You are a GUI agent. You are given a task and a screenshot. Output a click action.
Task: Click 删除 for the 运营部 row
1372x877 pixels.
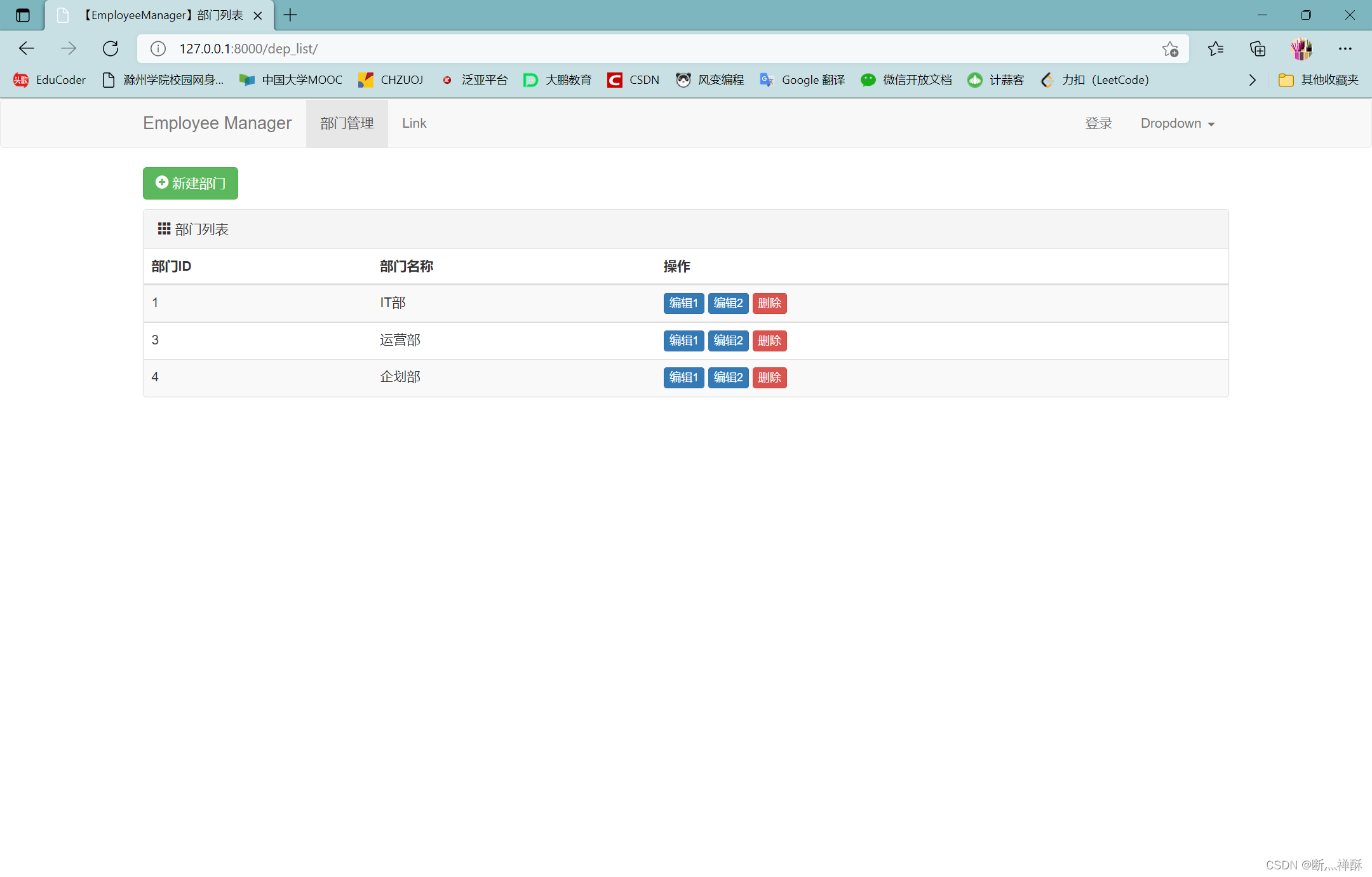point(769,341)
